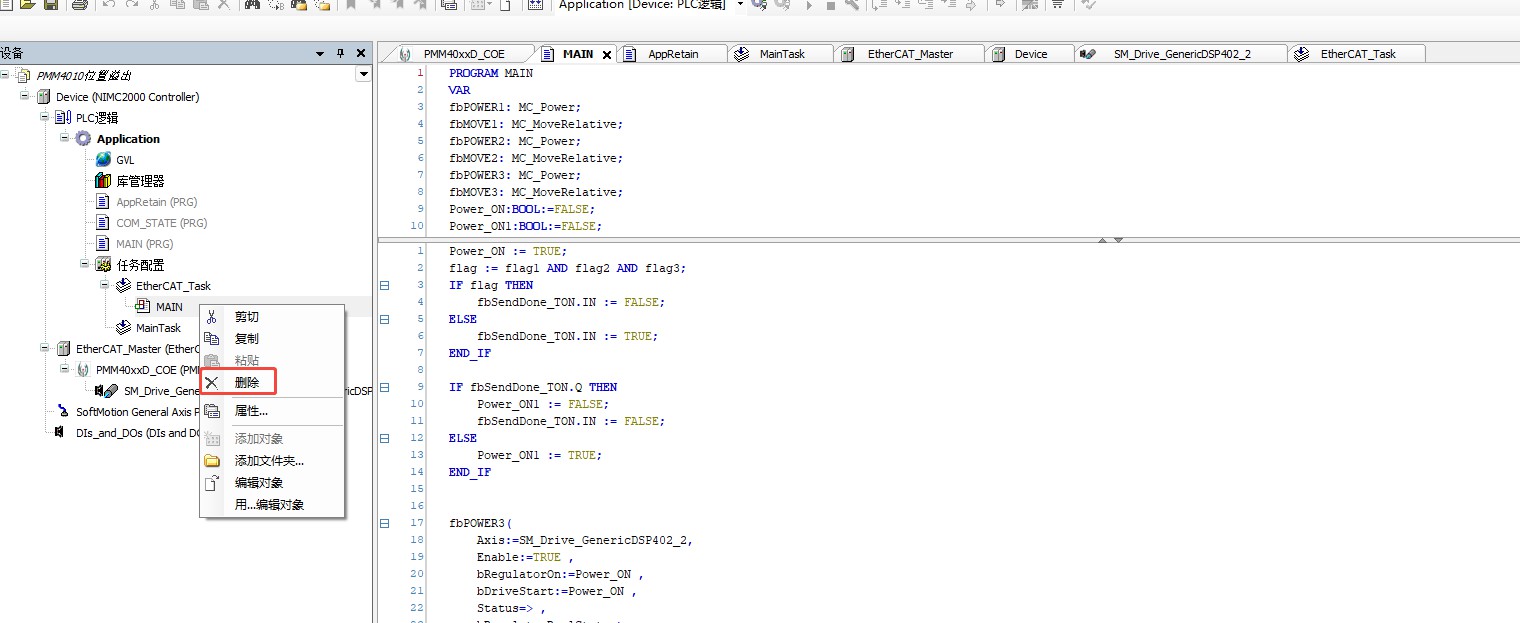Collapse the EtherCAT_Task tree node
Screen dimensions: 1520x623
click(105, 286)
